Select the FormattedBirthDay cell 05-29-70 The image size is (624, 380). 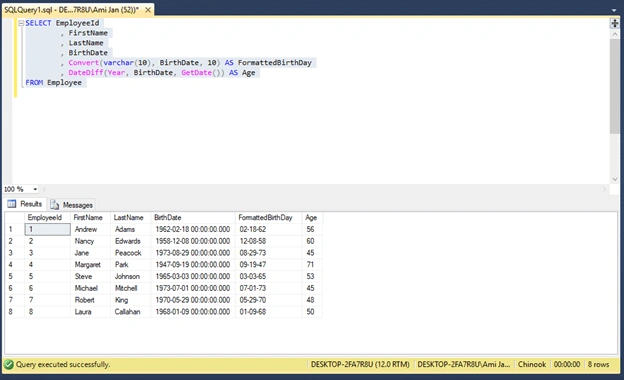pyautogui.click(x=269, y=300)
